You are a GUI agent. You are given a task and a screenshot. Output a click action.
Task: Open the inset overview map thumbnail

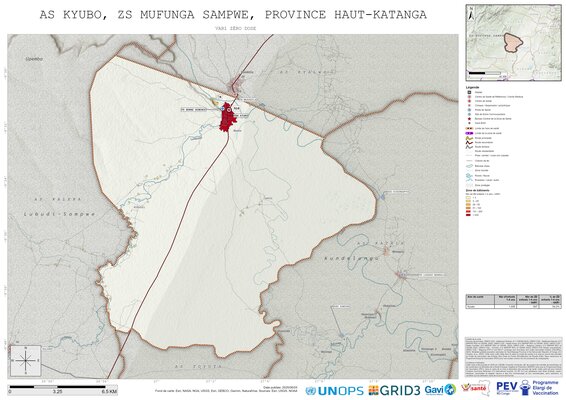click(x=513, y=43)
